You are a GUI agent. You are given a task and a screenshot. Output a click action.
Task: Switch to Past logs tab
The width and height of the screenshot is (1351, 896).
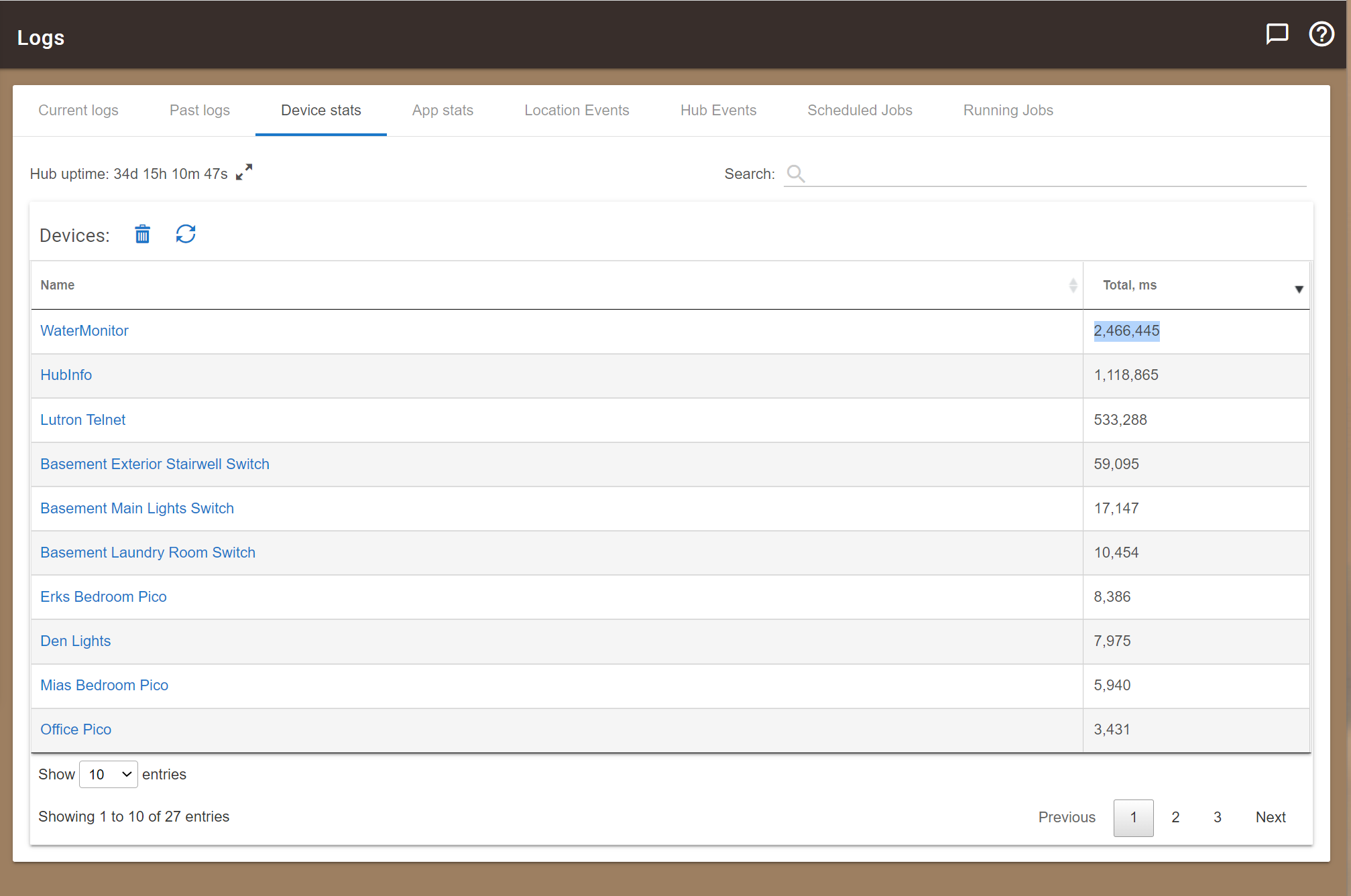[200, 111]
